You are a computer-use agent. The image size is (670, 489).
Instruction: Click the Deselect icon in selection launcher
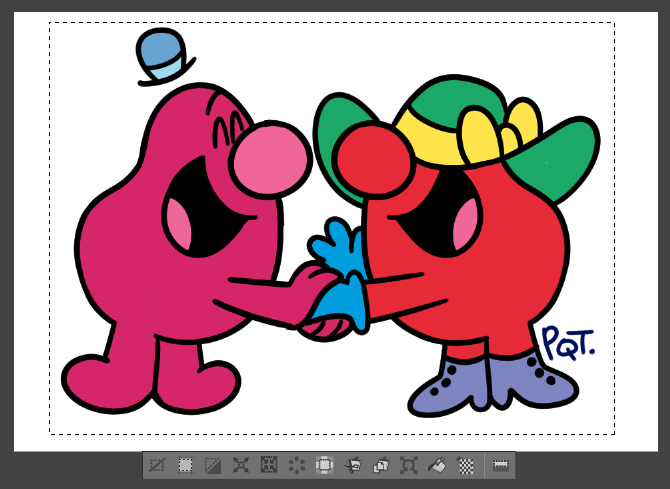click(157, 465)
